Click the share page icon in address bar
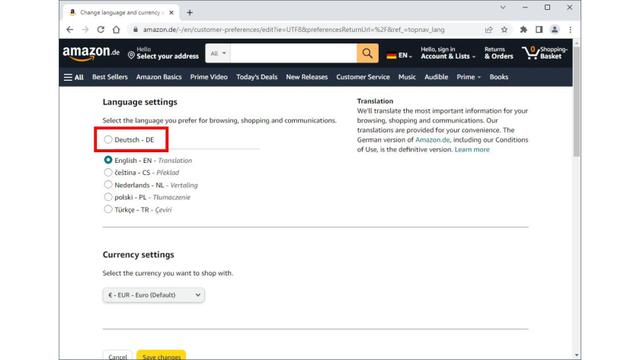The width and height of the screenshot is (640, 360). (489, 29)
